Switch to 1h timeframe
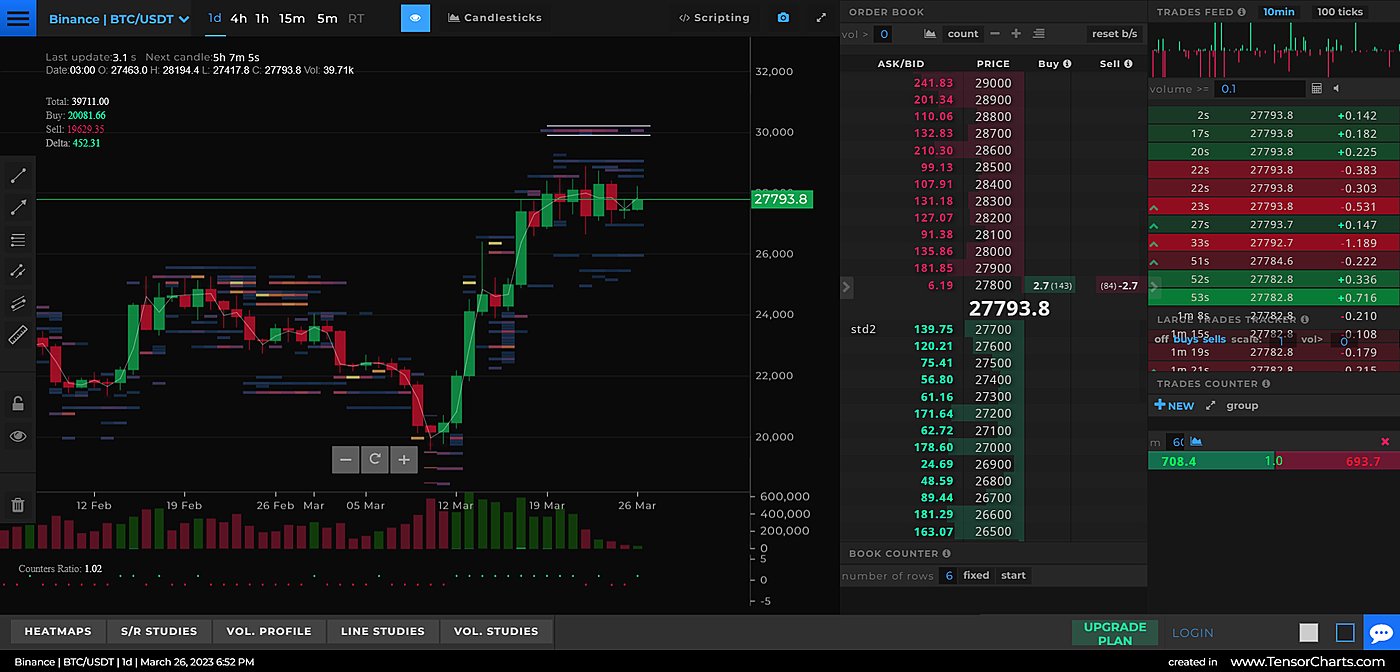The image size is (1400, 672). pos(262,18)
